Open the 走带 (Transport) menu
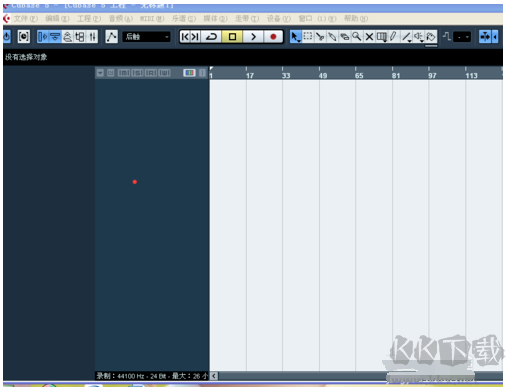The width and height of the screenshot is (506, 387). coord(247,19)
